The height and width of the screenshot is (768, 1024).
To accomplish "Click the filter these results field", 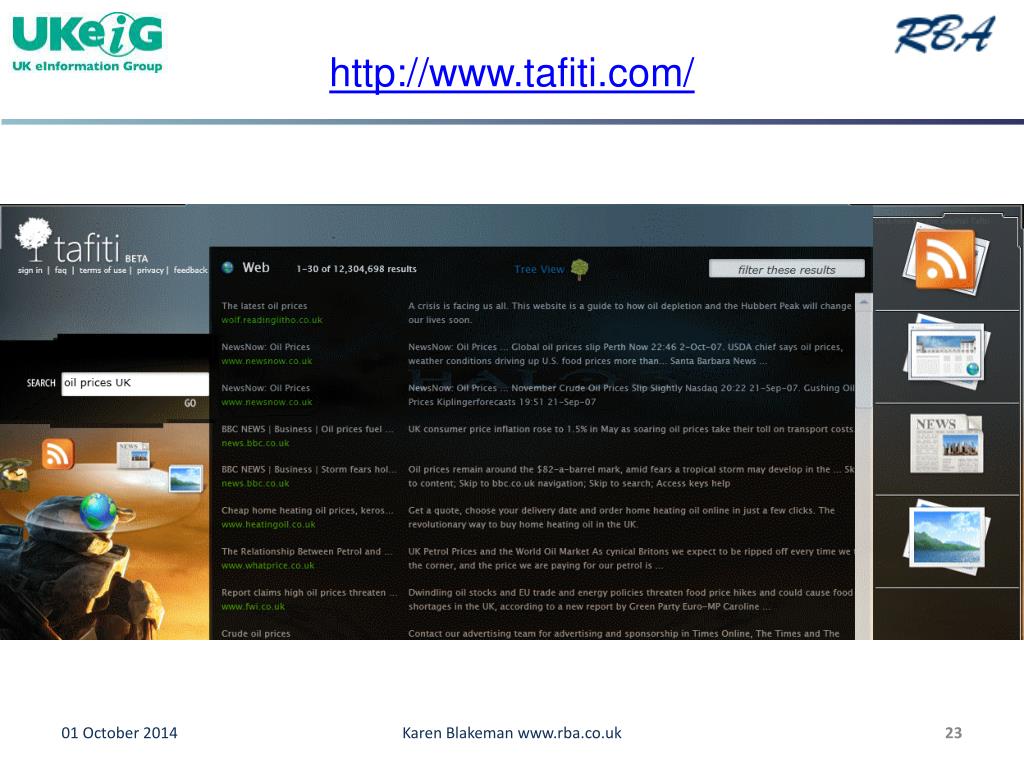I will pos(787,269).
